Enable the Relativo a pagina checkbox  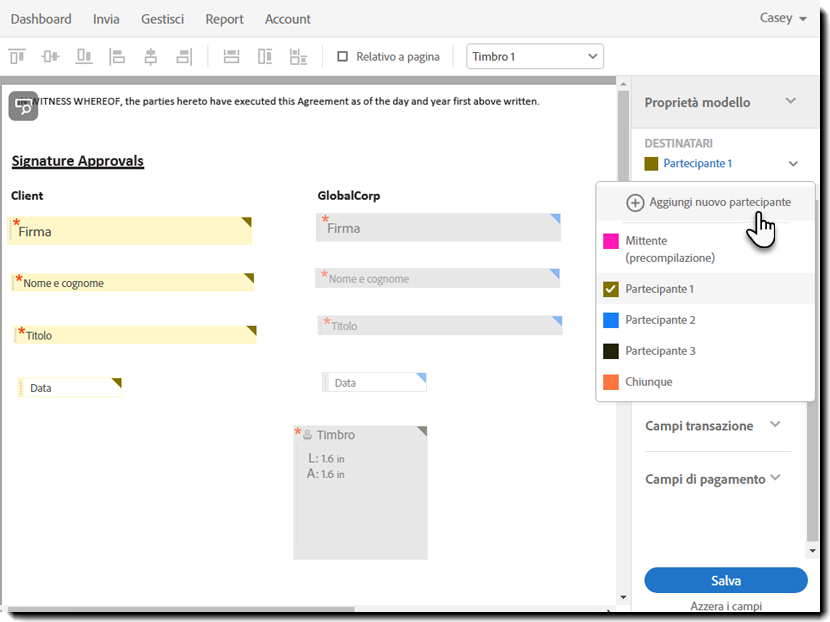343,57
